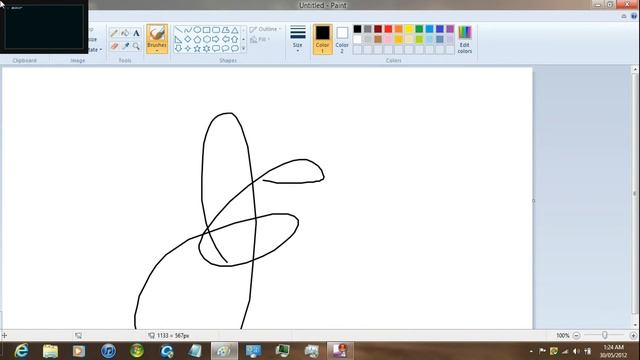Viewport: 640px width, 360px height.
Task: Open File Explorer from the taskbar
Action: (50, 351)
